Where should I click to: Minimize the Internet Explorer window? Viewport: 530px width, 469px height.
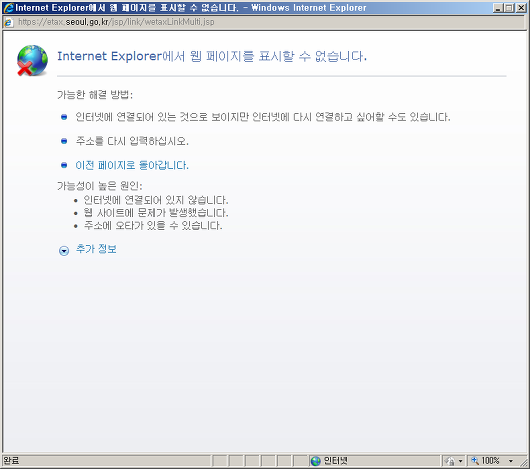498,8
